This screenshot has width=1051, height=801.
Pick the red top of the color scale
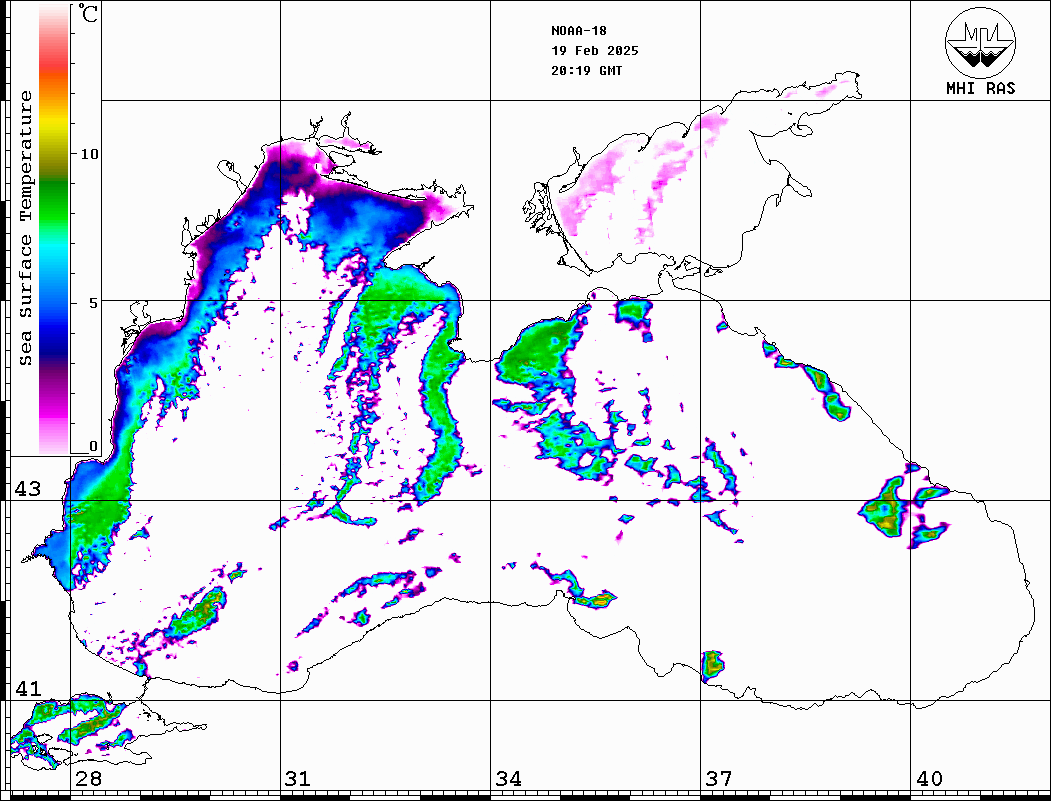54,64
